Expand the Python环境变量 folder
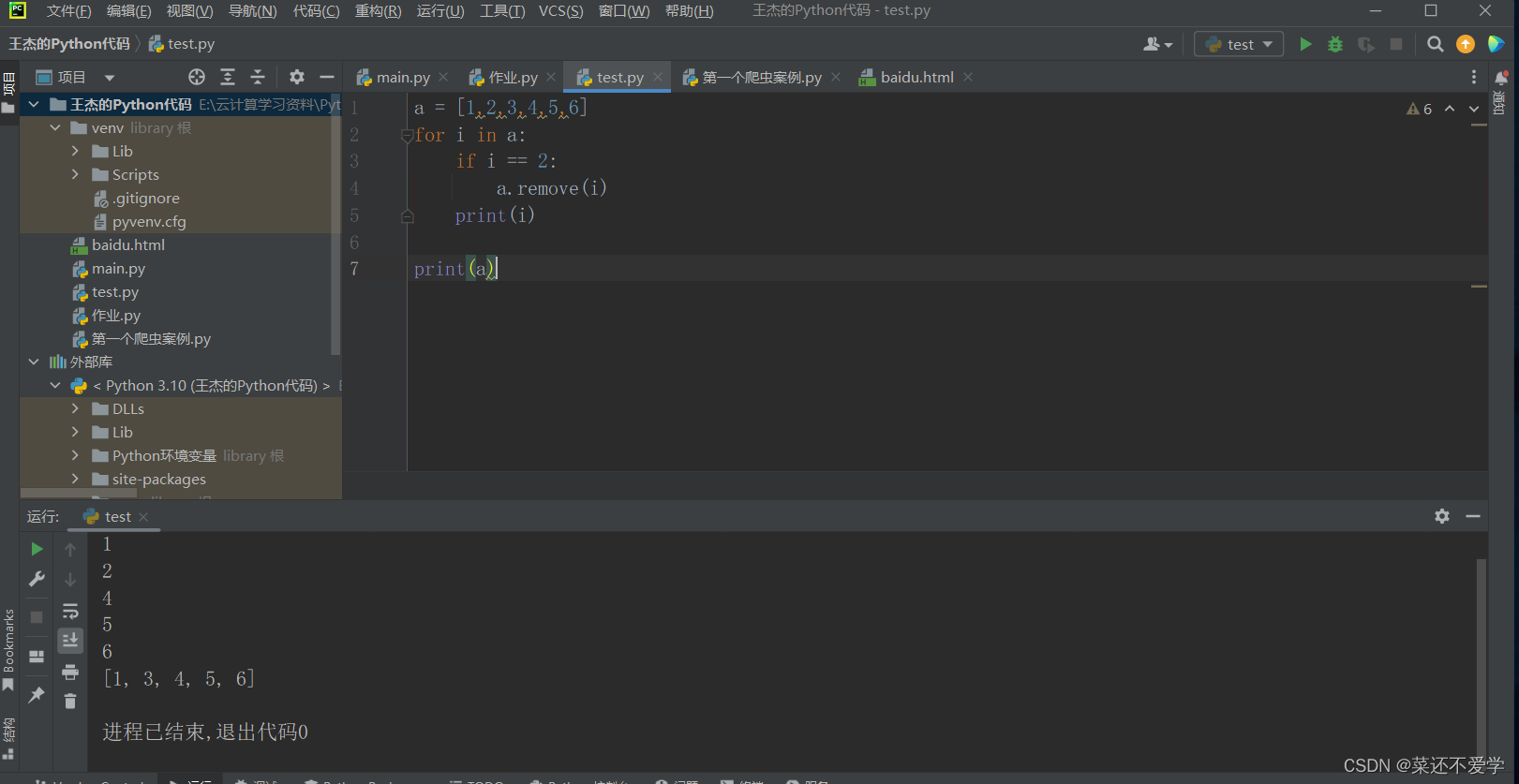Screen dimensions: 1519x784 click(76, 455)
